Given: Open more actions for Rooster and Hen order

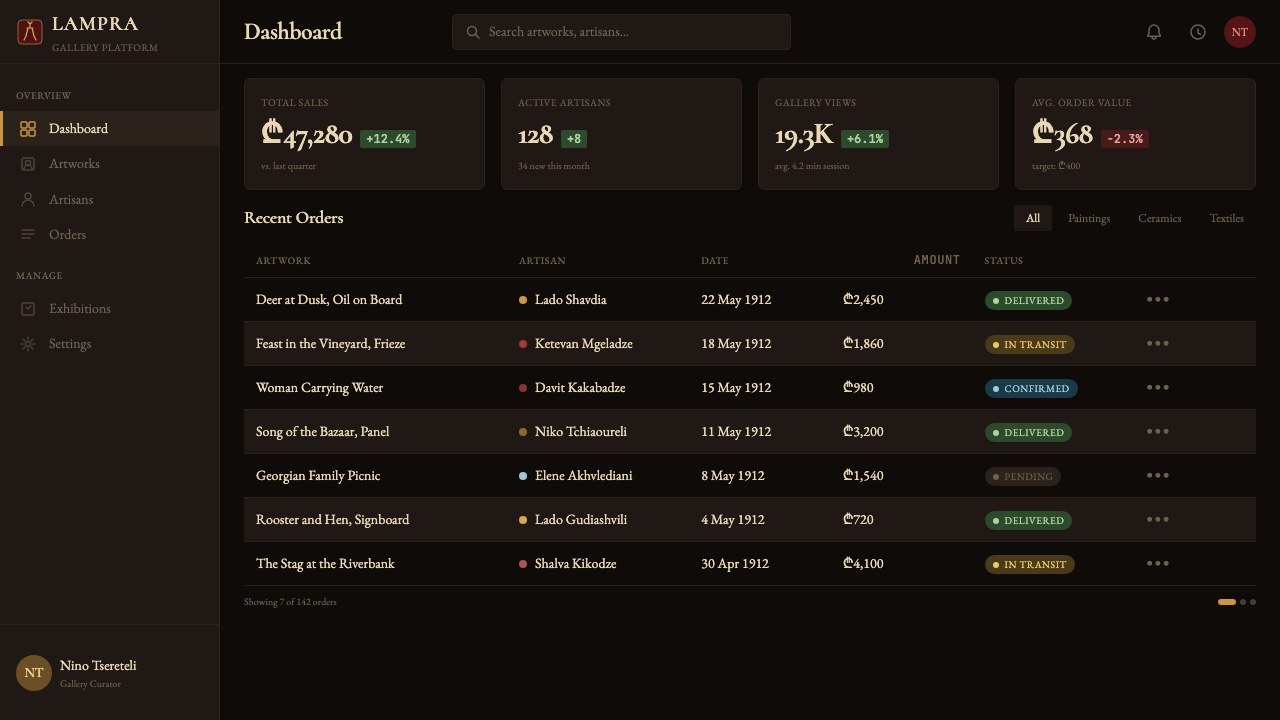Looking at the screenshot, I should [1158, 519].
